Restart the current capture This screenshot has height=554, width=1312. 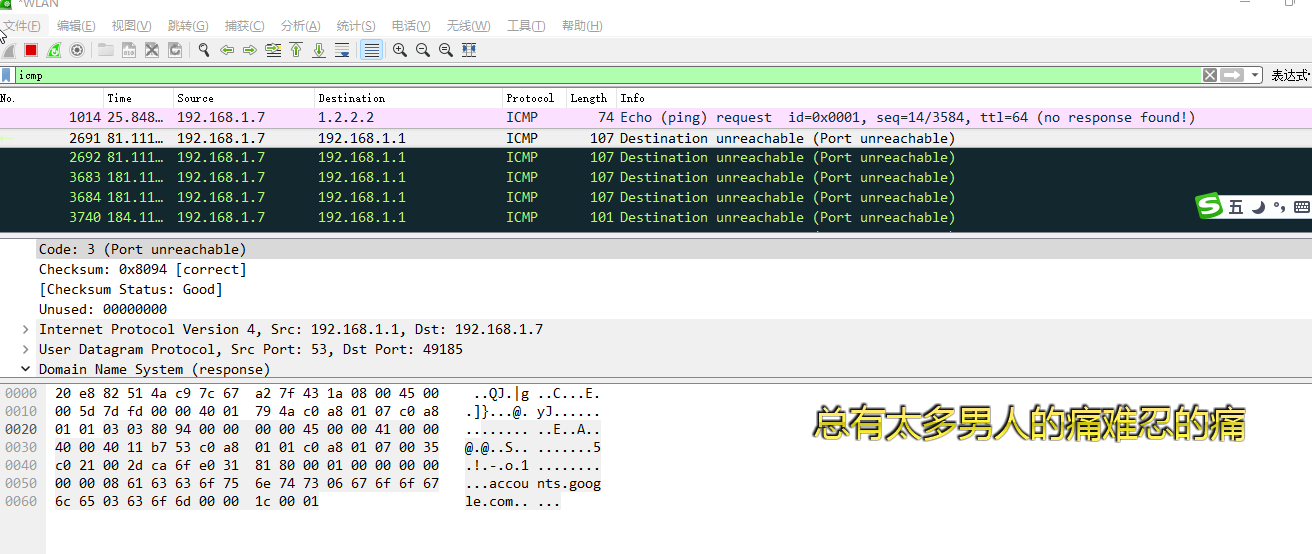pos(54,50)
